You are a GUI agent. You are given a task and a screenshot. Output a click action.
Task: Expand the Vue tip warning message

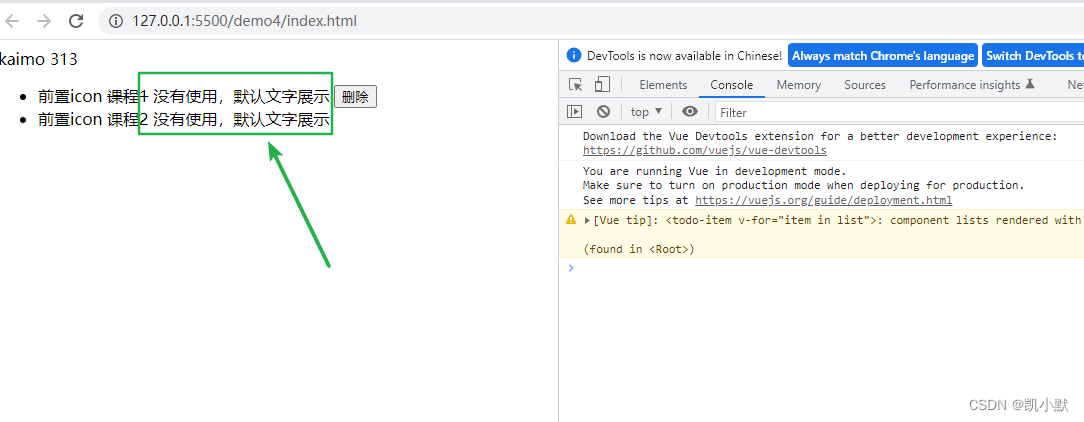pyautogui.click(x=588, y=220)
